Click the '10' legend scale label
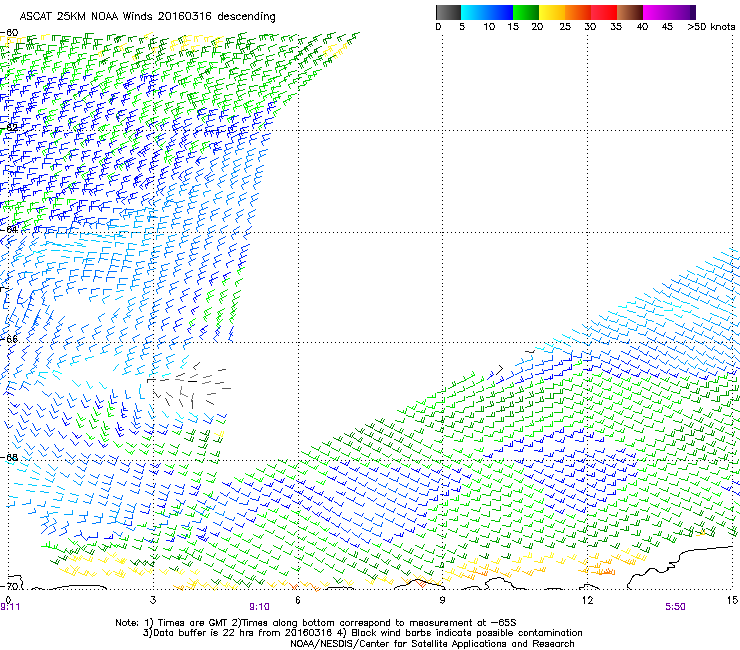The width and height of the screenshot is (740, 650). tap(489, 27)
